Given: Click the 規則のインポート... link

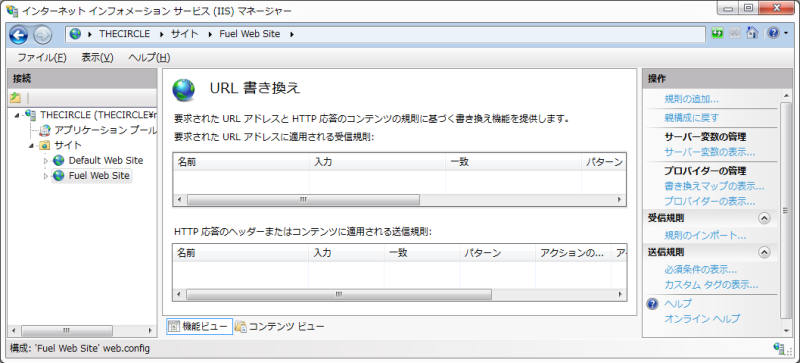Looking at the screenshot, I should point(705,235).
